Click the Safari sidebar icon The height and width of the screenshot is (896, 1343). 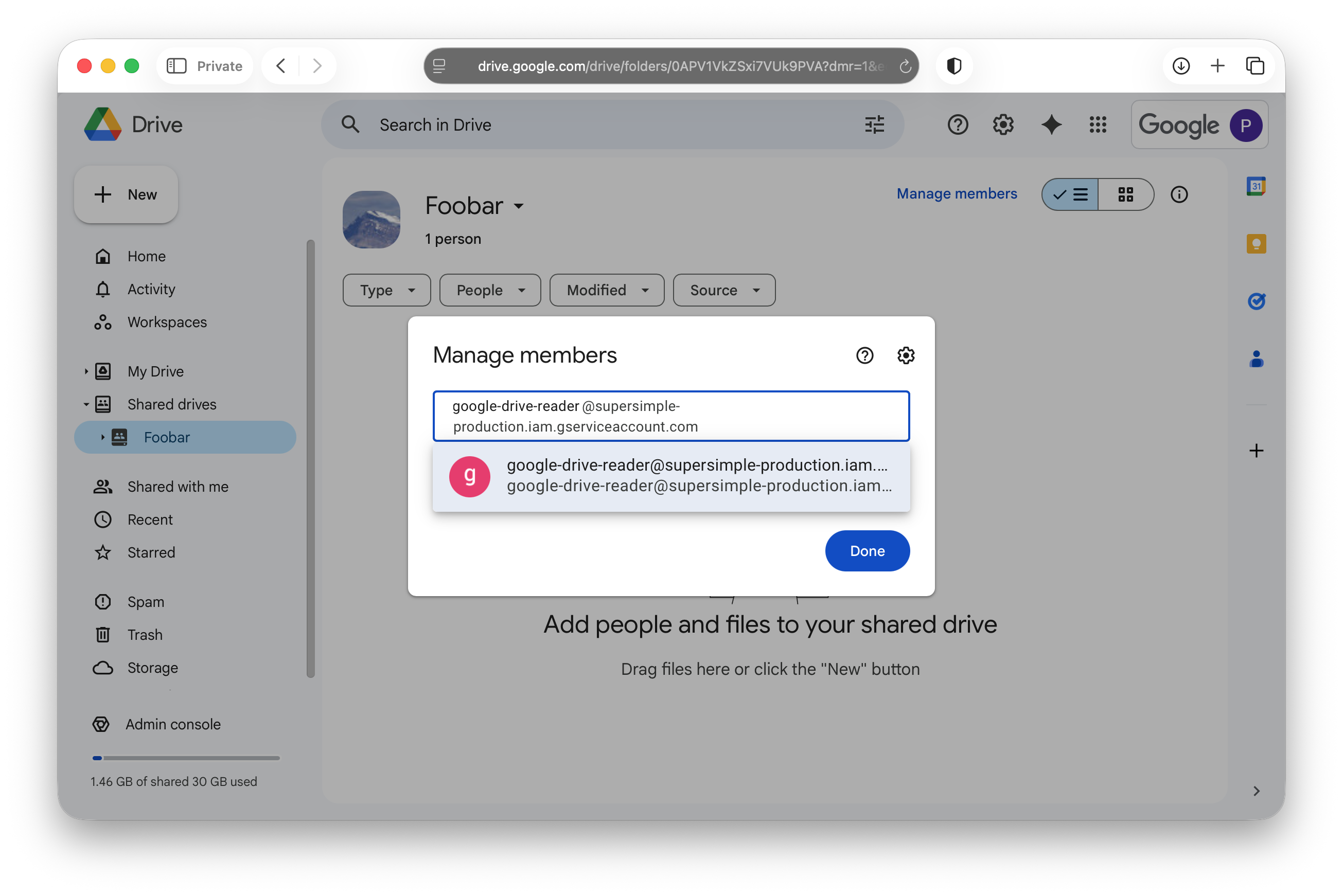pos(176,66)
